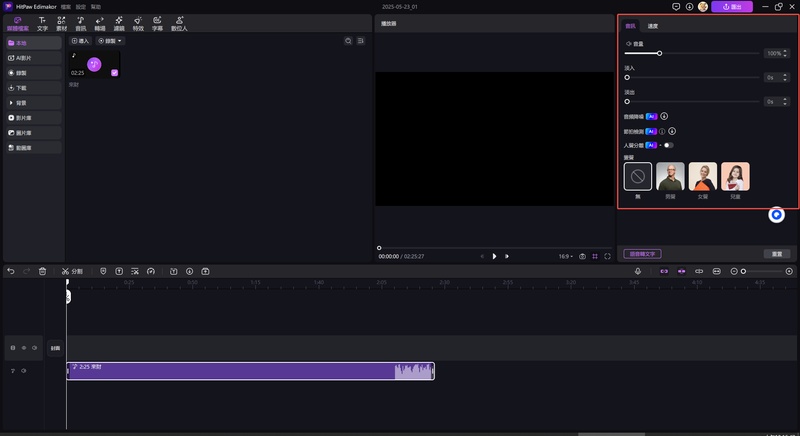Open the 字幕 (Subtitles) tool tab
The width and height of the screenshot is (800, 436).
tap(157, 23)
